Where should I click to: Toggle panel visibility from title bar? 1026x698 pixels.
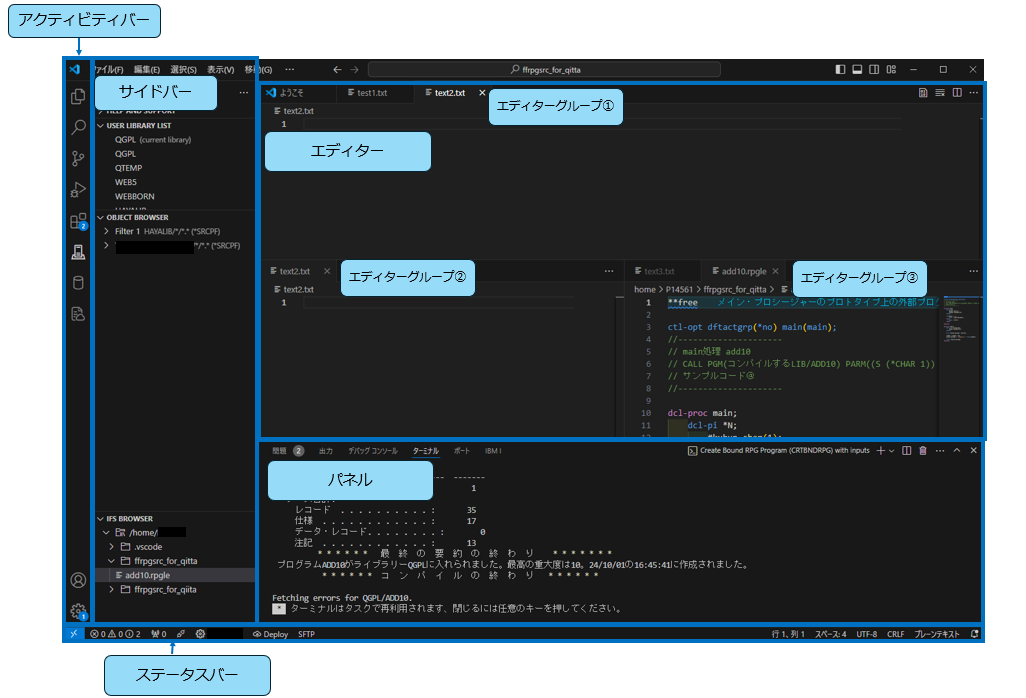pyautogui.click(x=857, y=69)
